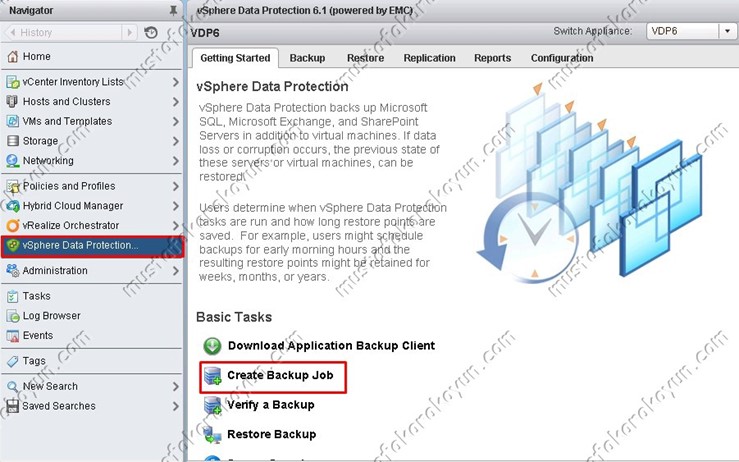Open the Configuration tab
Screen dimensions: 739x462
[x=562, y=58]
